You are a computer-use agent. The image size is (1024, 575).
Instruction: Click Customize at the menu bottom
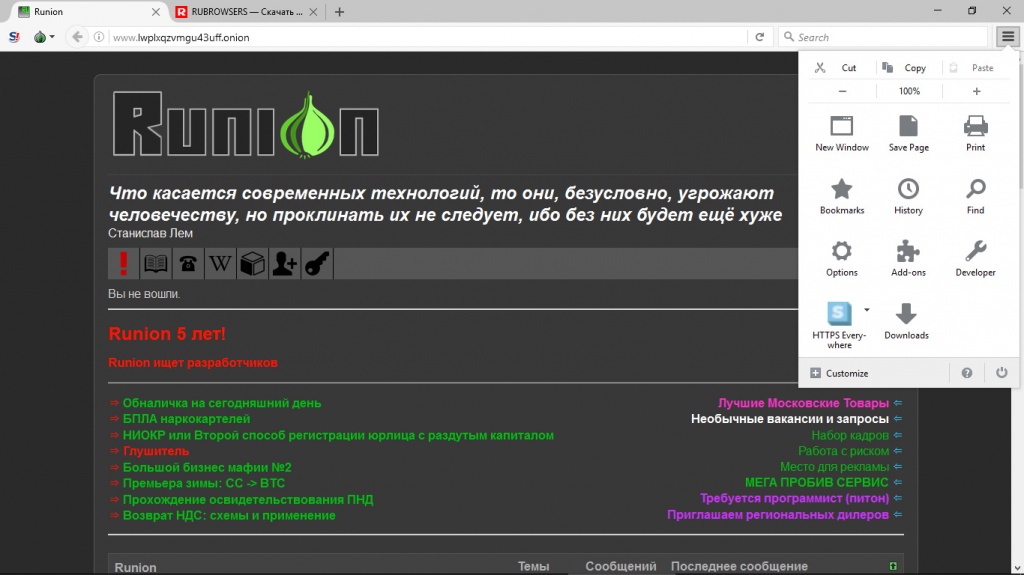point(838,373)
